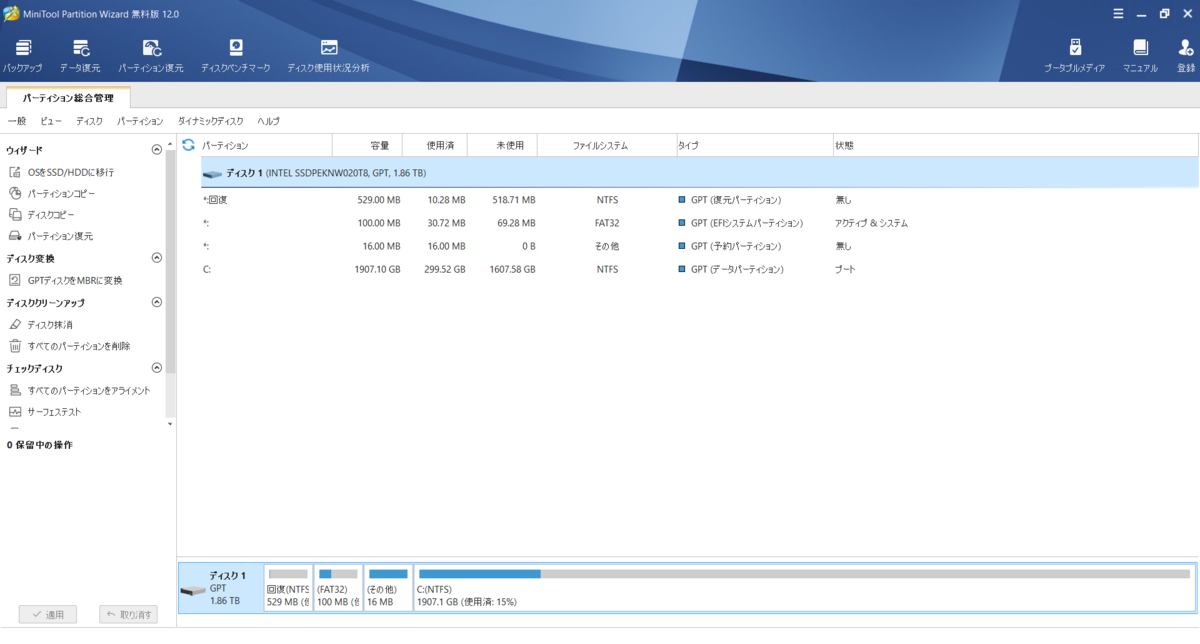
Task: Select ディスク 1 INTEL SSDPEKNW020T8 row
Action: (699, 173)
